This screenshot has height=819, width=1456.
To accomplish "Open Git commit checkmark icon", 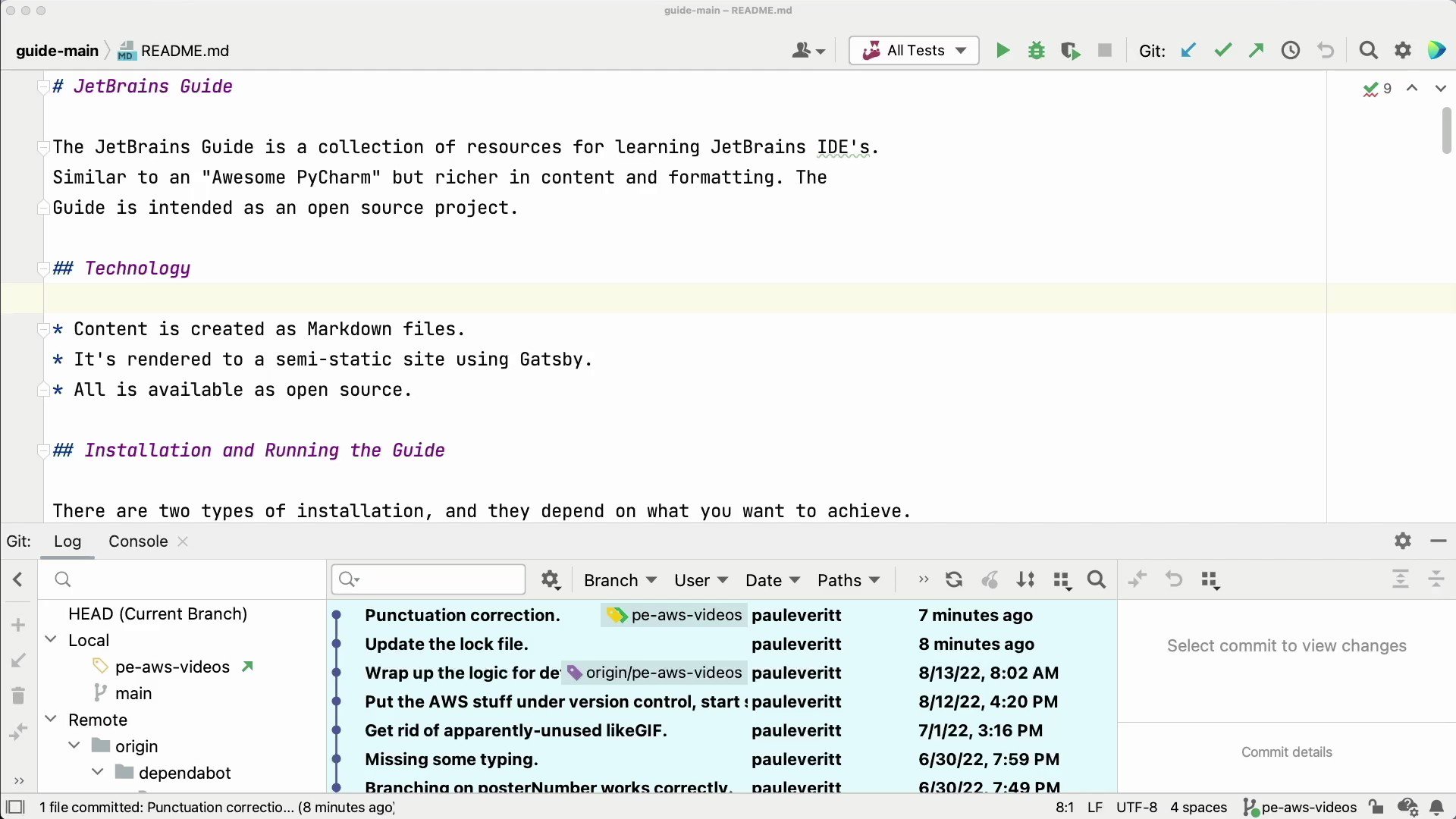I will (x=1222, y=50).
